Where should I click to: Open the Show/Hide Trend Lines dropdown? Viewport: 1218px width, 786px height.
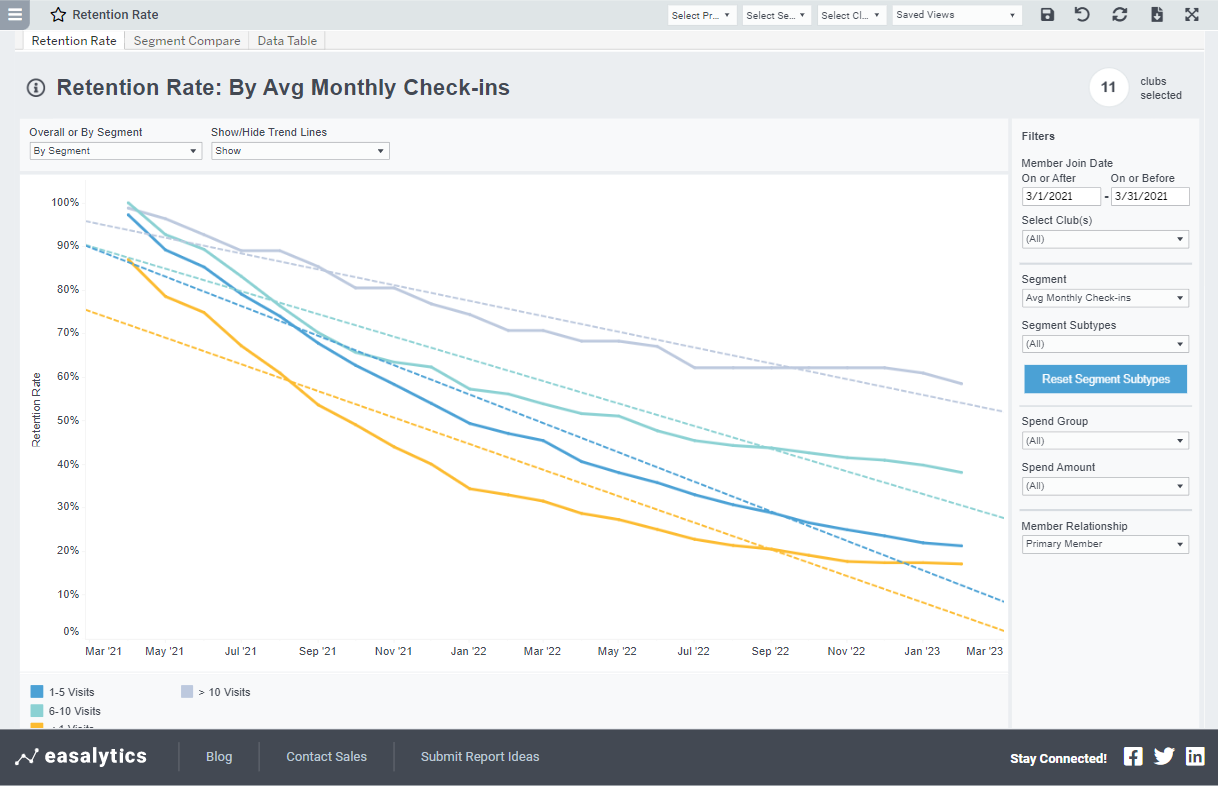pos(299,150)
